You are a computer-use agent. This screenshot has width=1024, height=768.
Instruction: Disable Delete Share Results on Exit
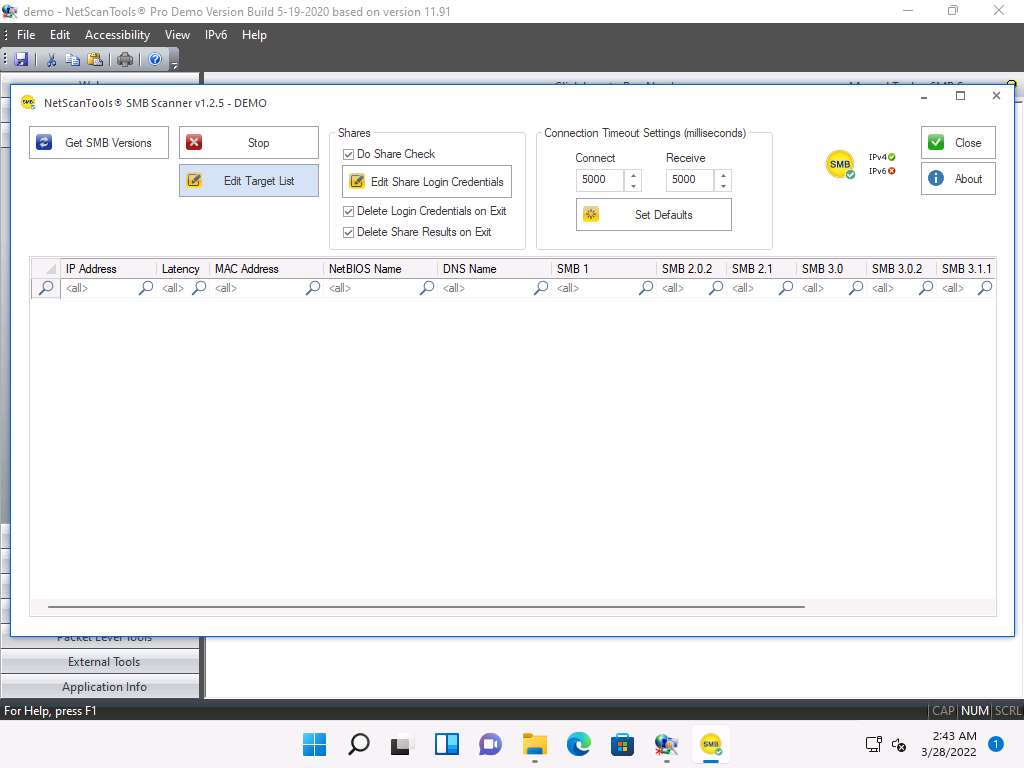[x=349, y=232]
